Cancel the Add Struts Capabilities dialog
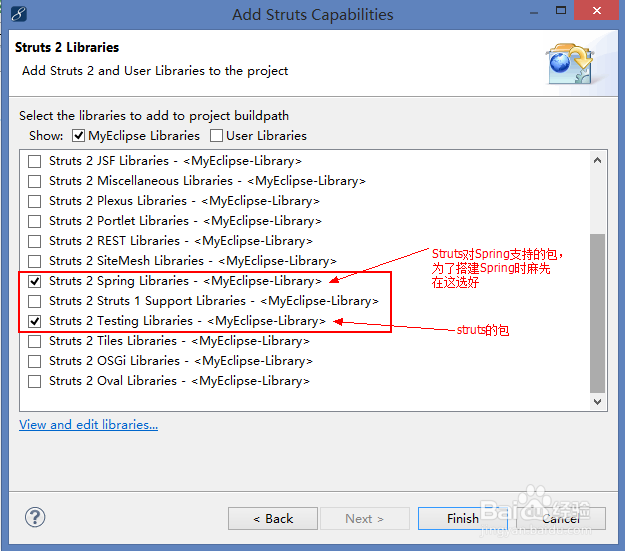 tap(561, 518)
